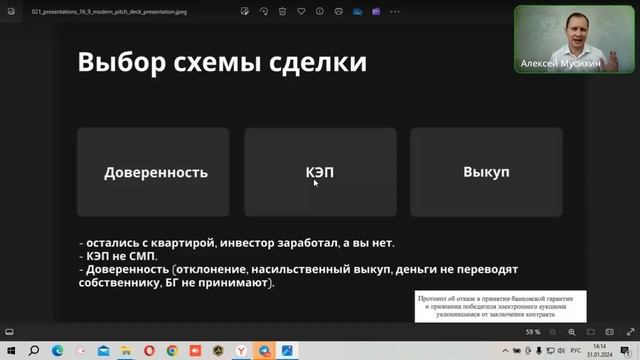Rotate the image with the rotate icon

pyautogui.click(x=264, y=11)
